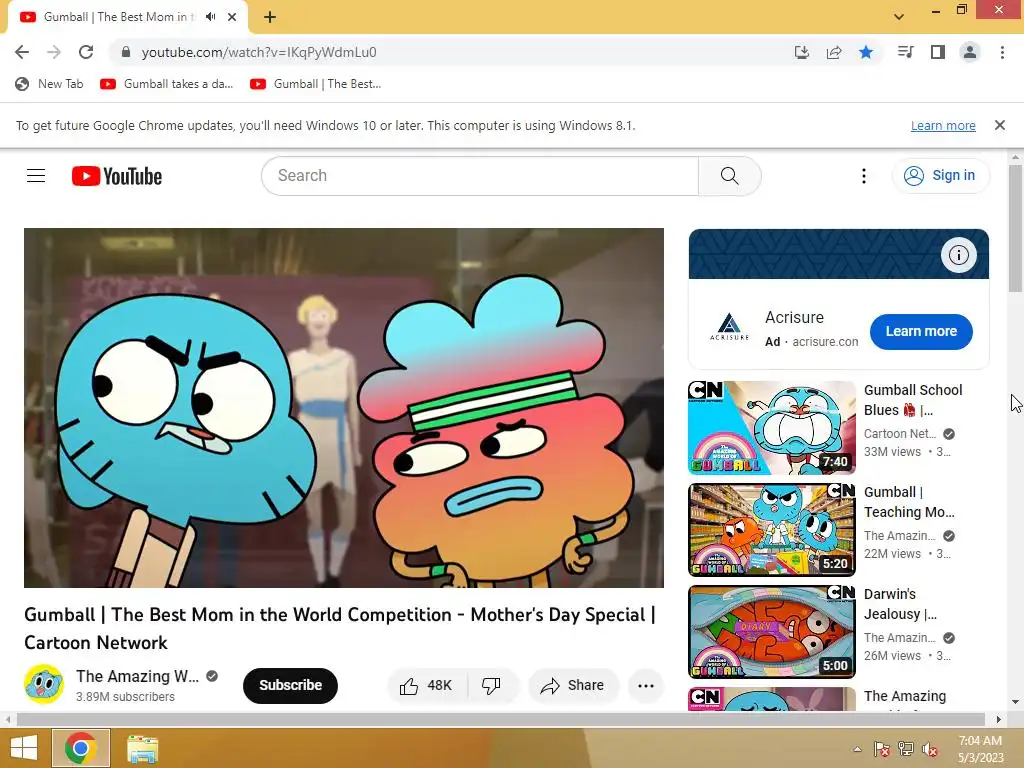Open New Tab bookmark
Viewport: 1024px width, 768px height.
tap(50, 84)
